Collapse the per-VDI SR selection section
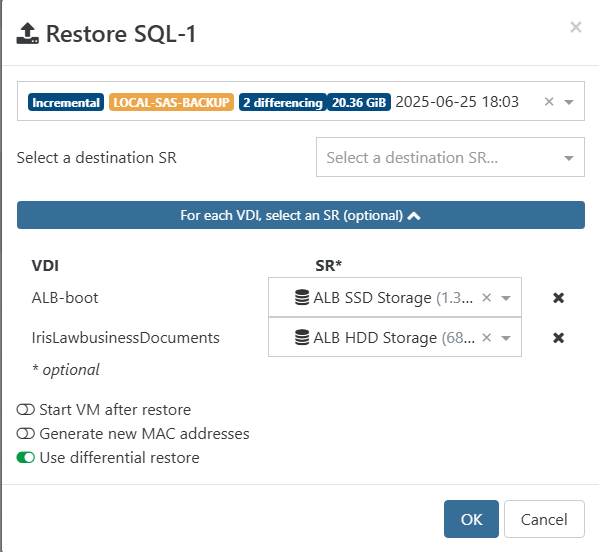This screenshot has height=552, width=599. point(301,215)
